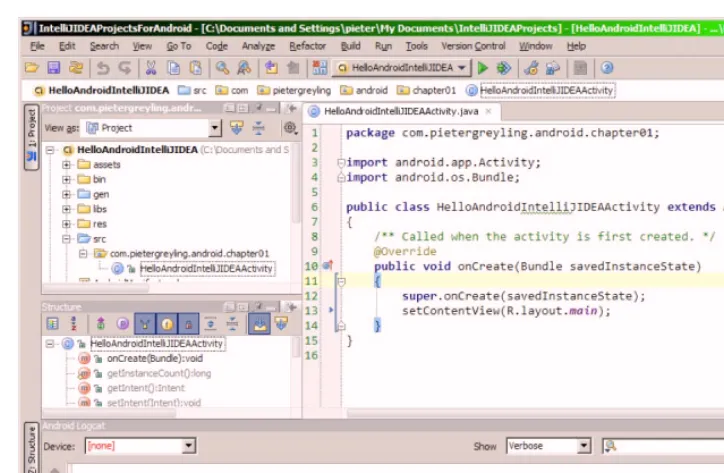Toggle Show Fields yellow f button
The image size is (724, 473).
pos(167,324)
